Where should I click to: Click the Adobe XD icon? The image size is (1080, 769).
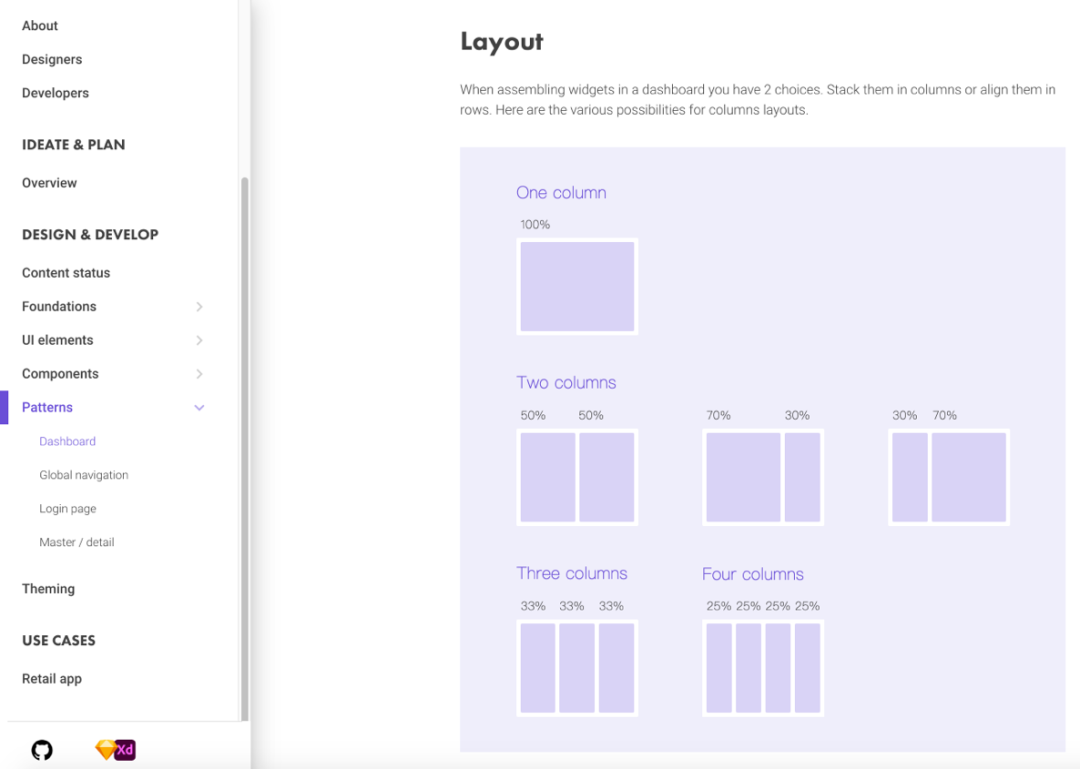point(125,749)
